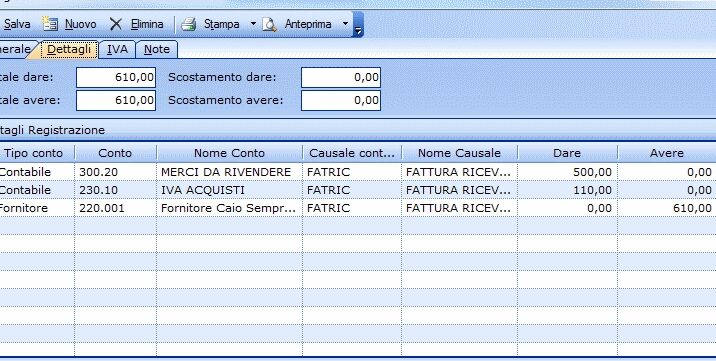
Task: Click the Fornitore tipo conto cell
Action: click(37, 208)
